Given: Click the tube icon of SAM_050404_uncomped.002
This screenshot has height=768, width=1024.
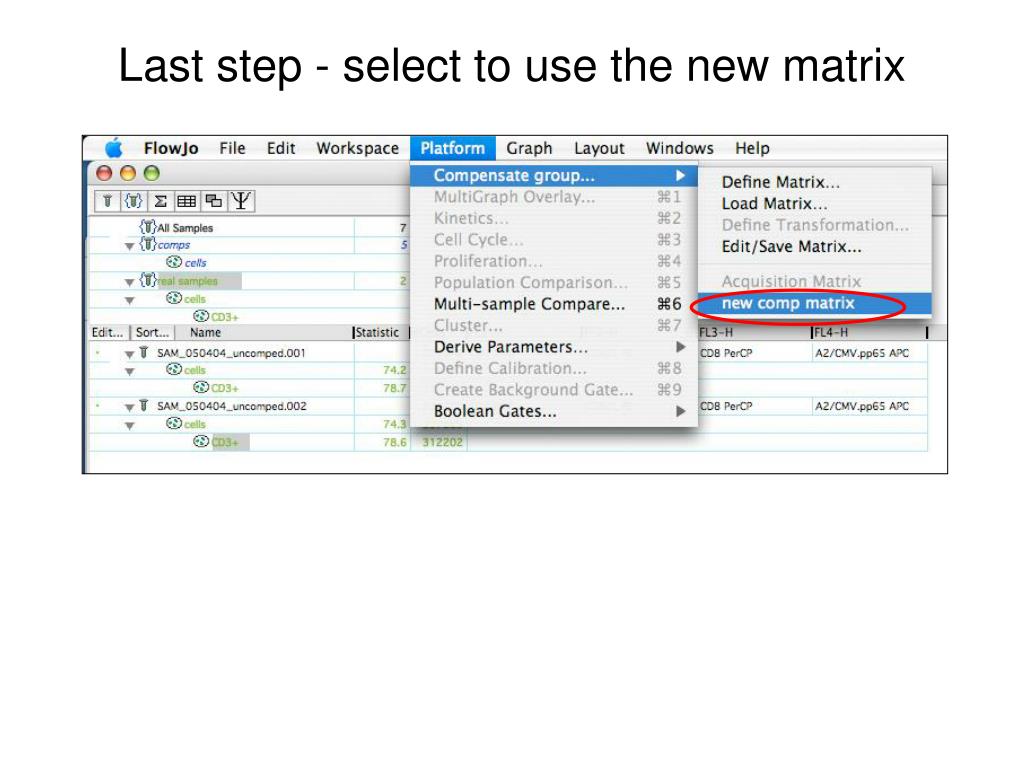Looking at the screenshot, I should pos(144,406).
